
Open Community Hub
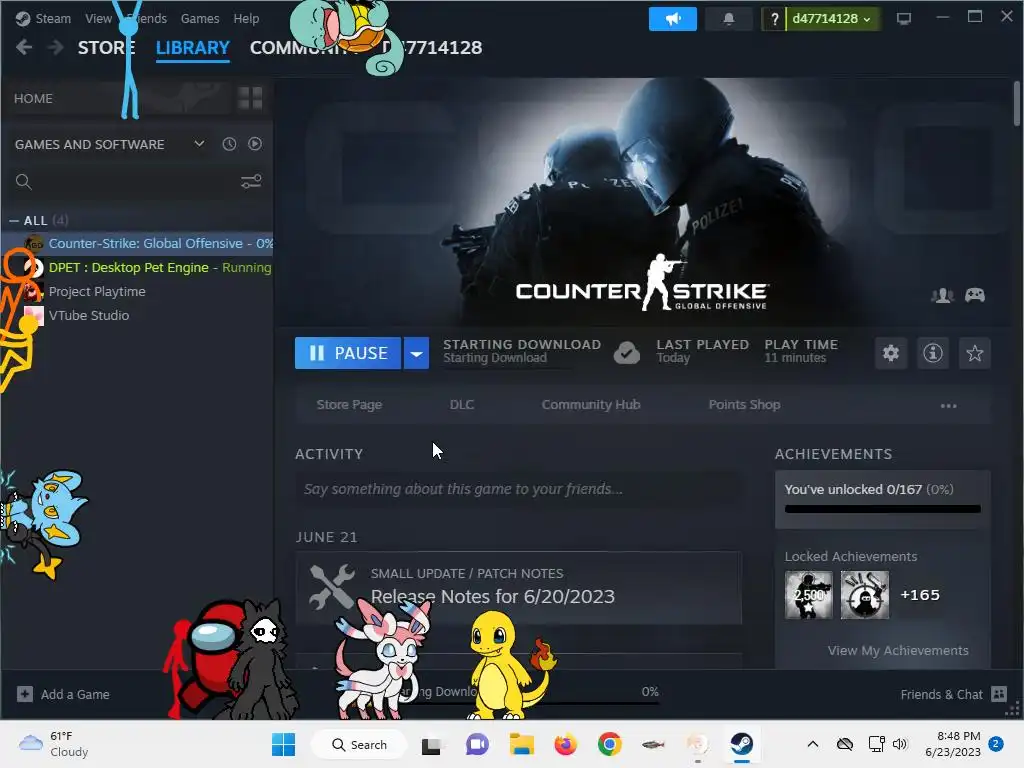point(590,405)
